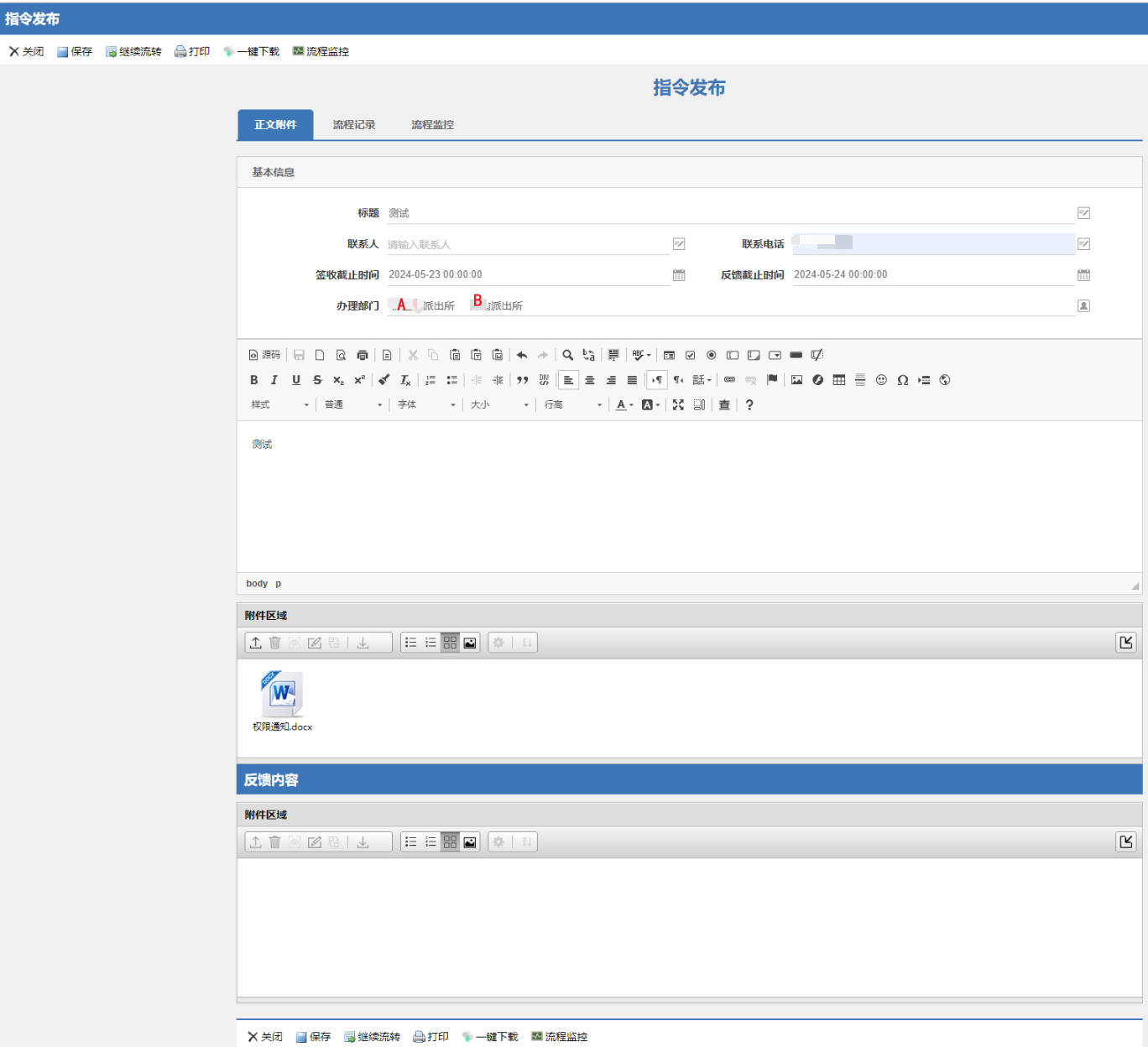
Task: Open the 行高 line height dropdown
Action: click(x=573, y=405)
